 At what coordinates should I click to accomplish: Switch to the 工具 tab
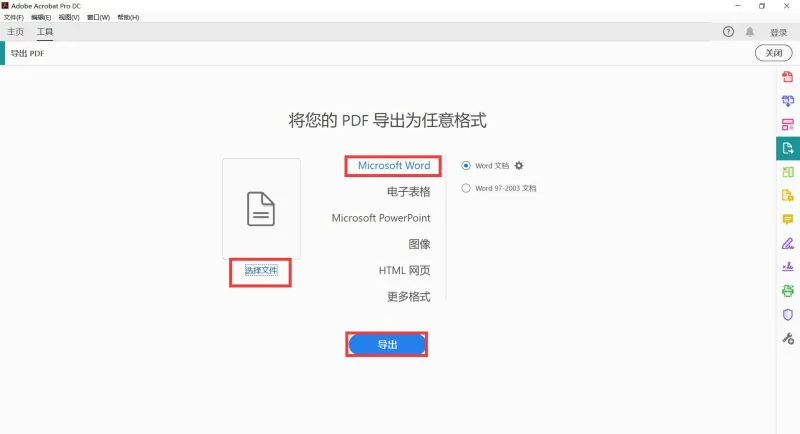[x=45, y=32]
